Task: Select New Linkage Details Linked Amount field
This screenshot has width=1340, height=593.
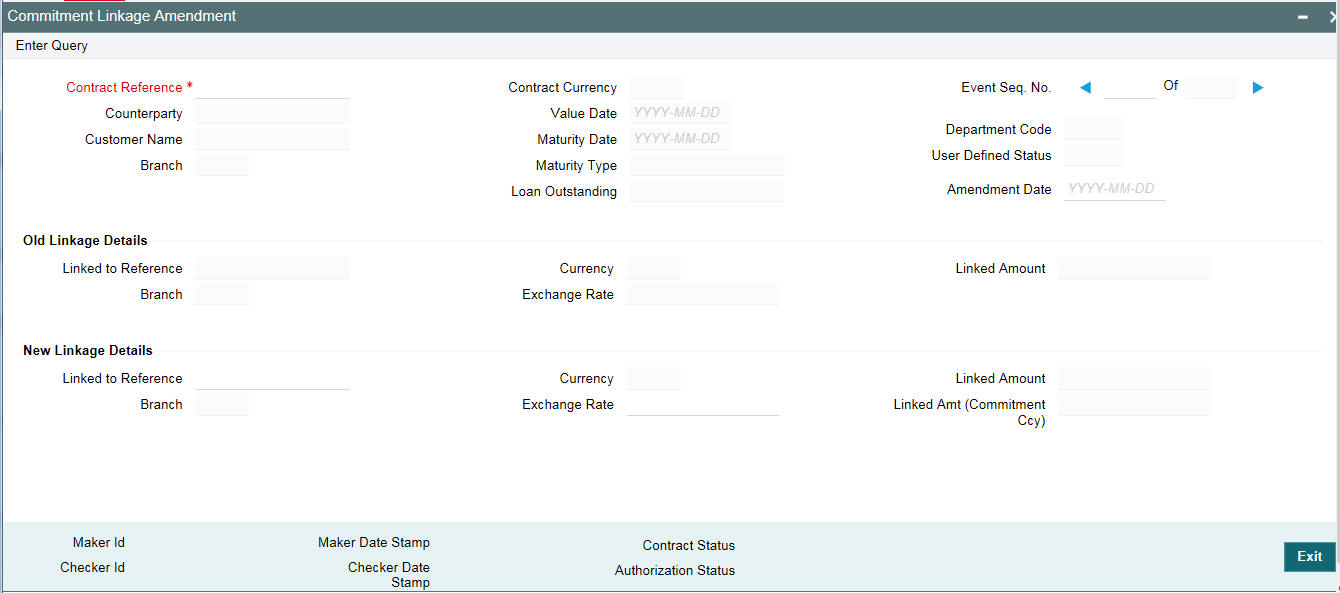Action: [1134, 379]
